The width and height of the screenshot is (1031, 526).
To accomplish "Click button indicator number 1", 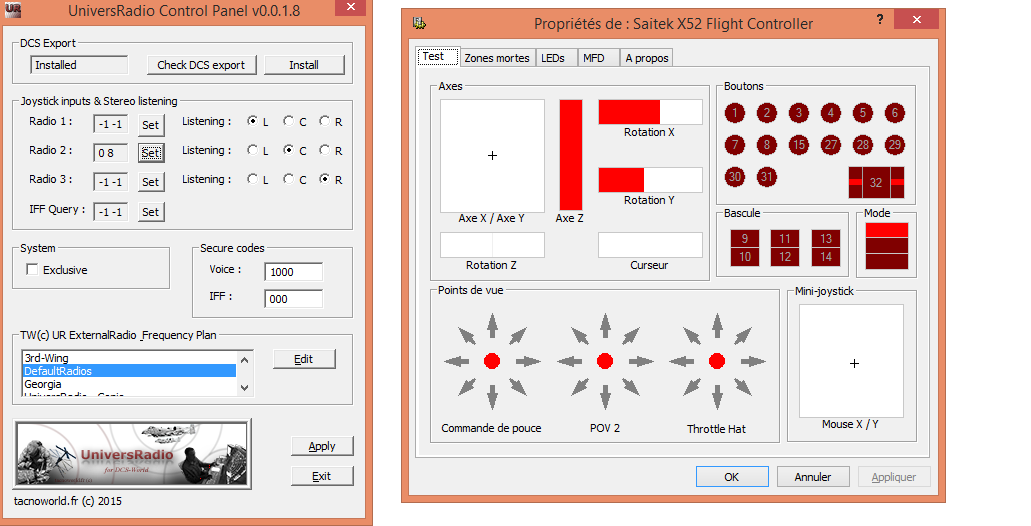I will click(x=735, y=113).
